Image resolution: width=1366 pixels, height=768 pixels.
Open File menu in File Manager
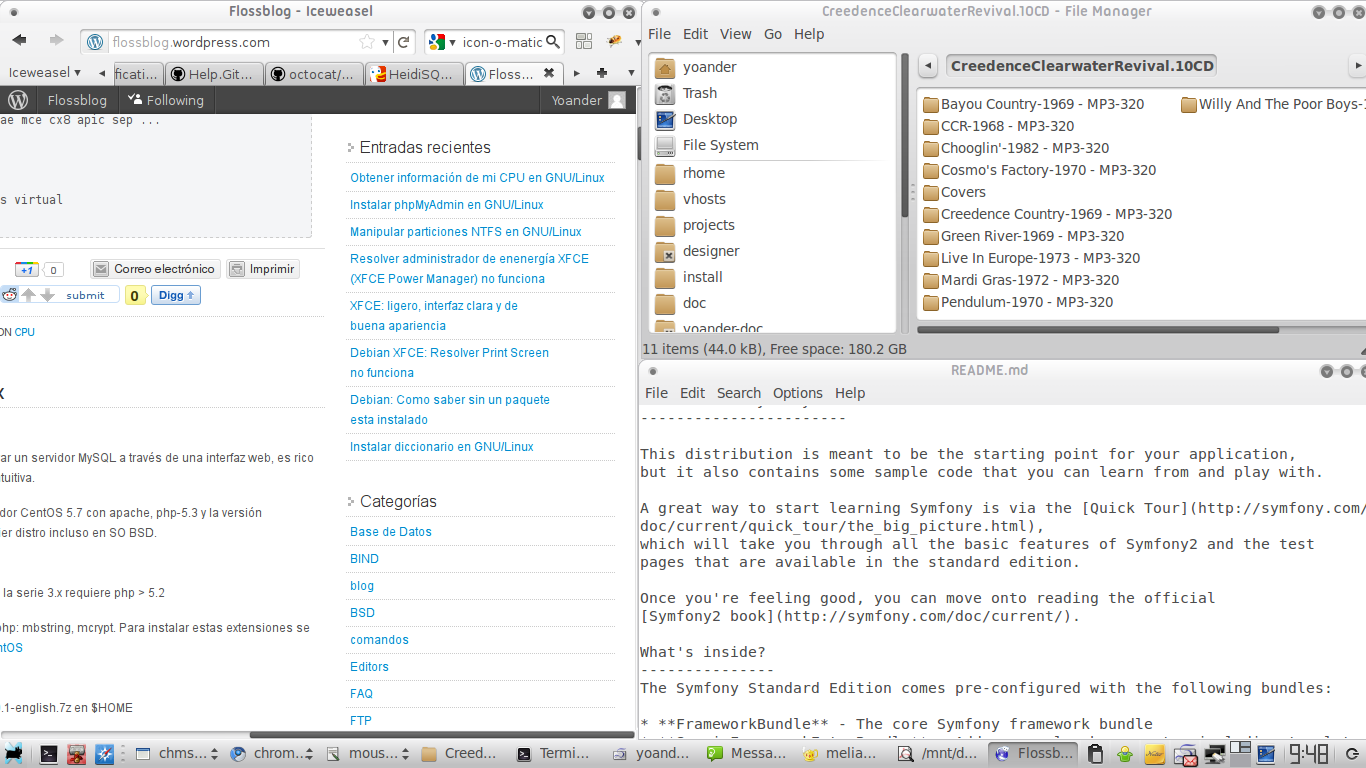pyautogui.click(x=659, y=34)
